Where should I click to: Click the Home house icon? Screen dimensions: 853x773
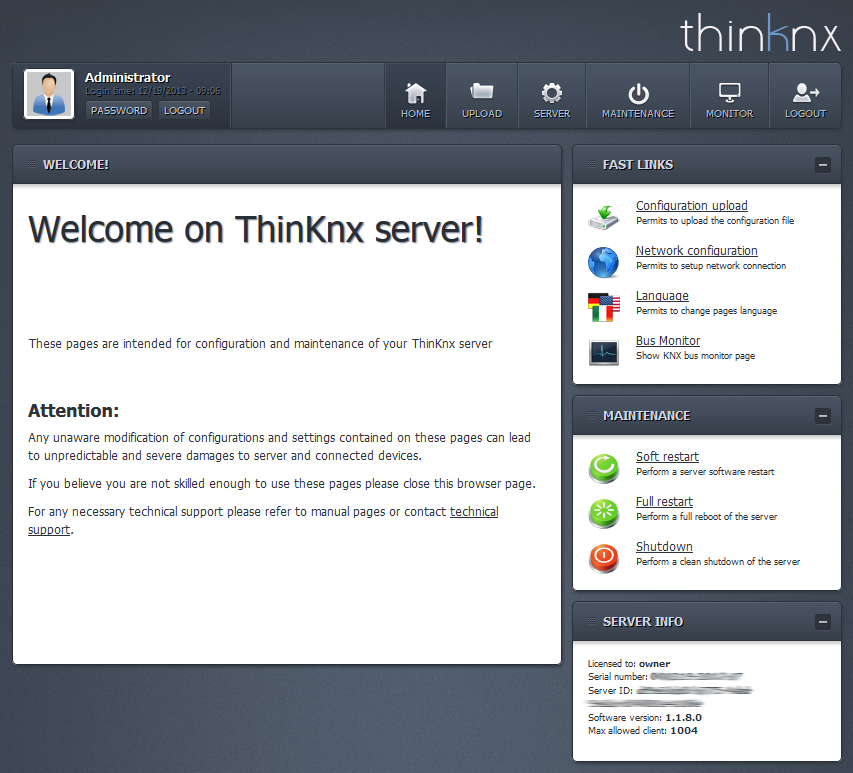(416, 92)
